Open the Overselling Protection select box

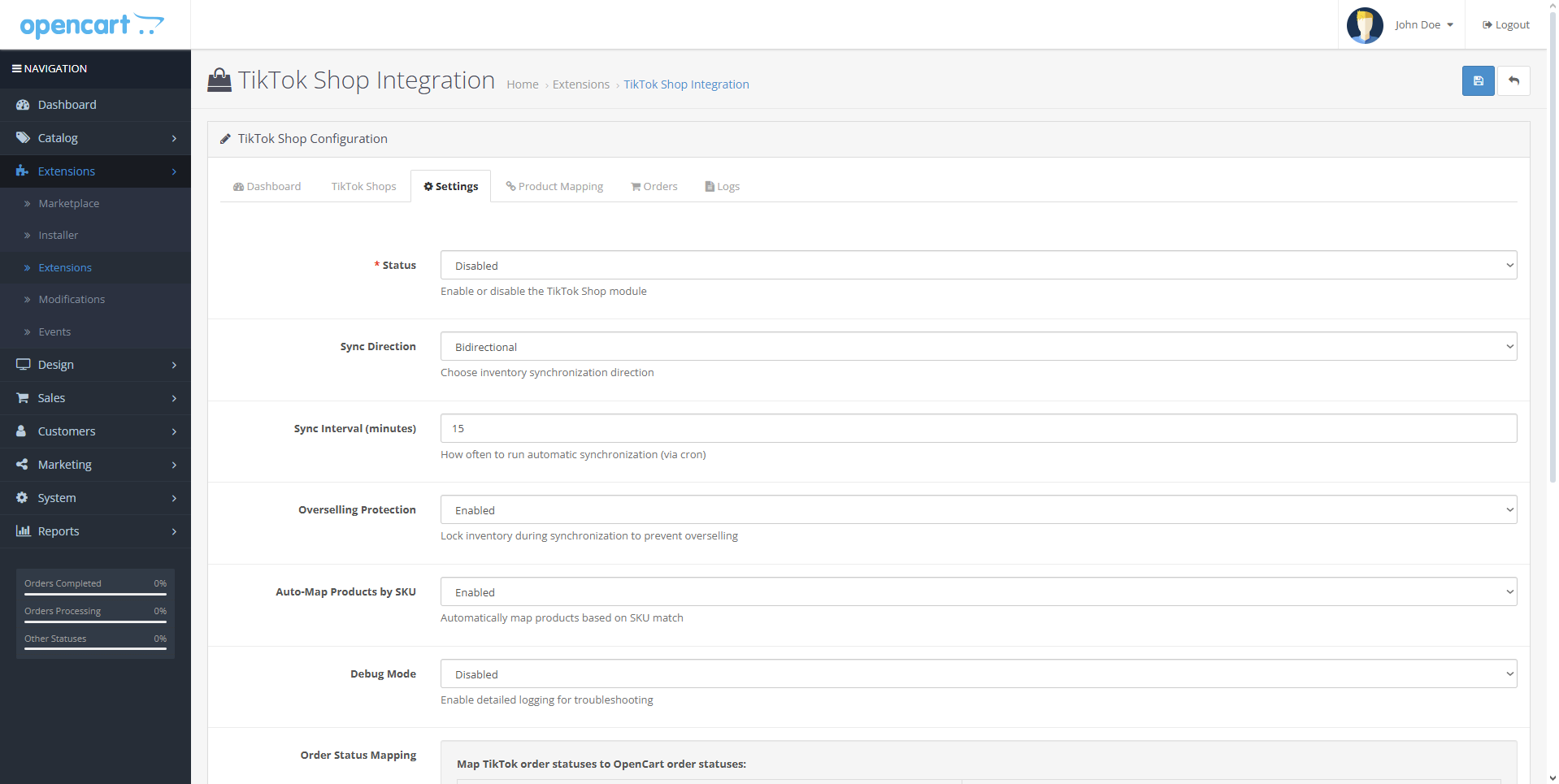pyautogui.click(x=979, y=510)
